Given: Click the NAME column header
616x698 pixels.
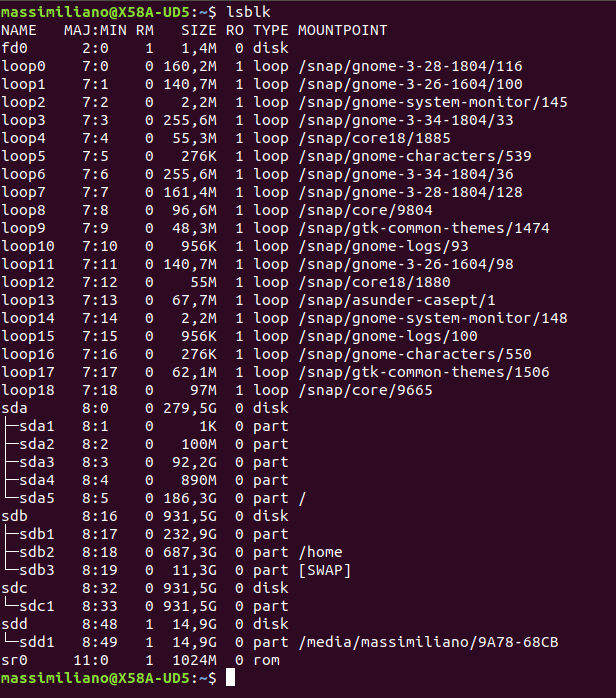Looking at the screenshot, I should [20, 30].
